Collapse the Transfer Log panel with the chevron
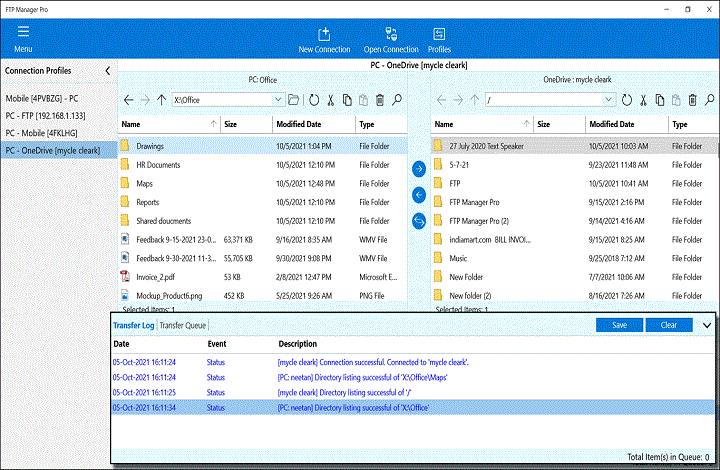This screenshot has width=720, height=470. [x=708, y=325]
